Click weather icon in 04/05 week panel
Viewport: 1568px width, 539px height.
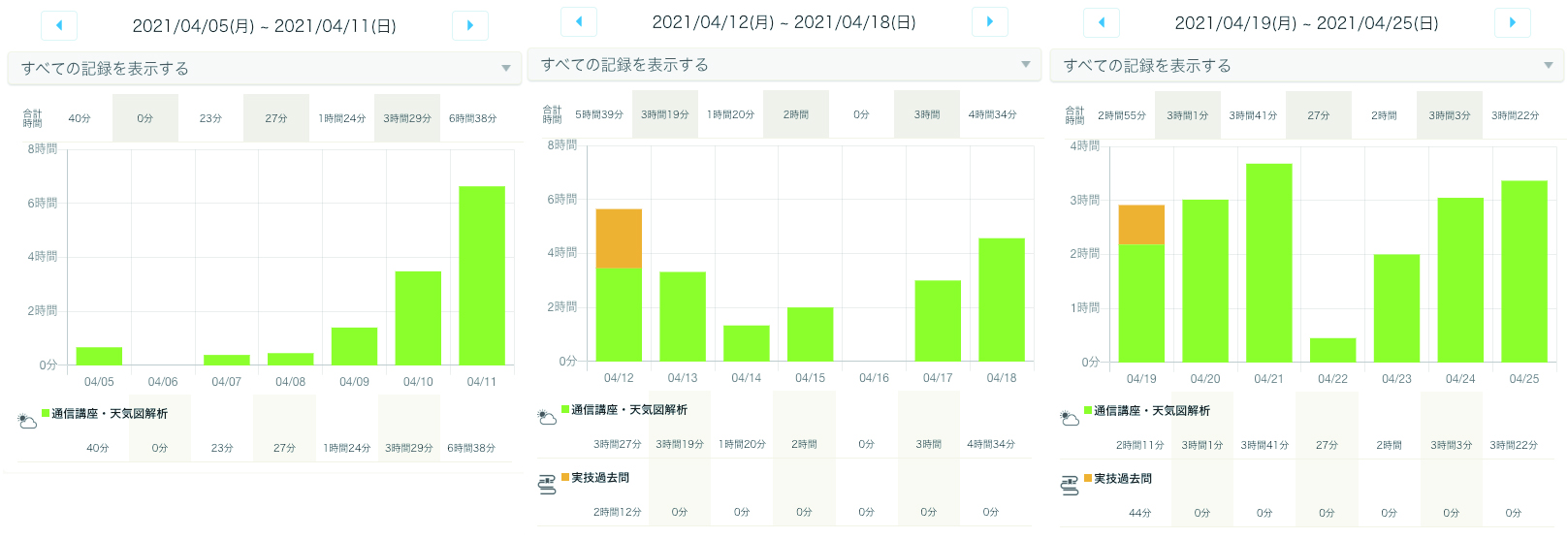(x=27, y=422)
